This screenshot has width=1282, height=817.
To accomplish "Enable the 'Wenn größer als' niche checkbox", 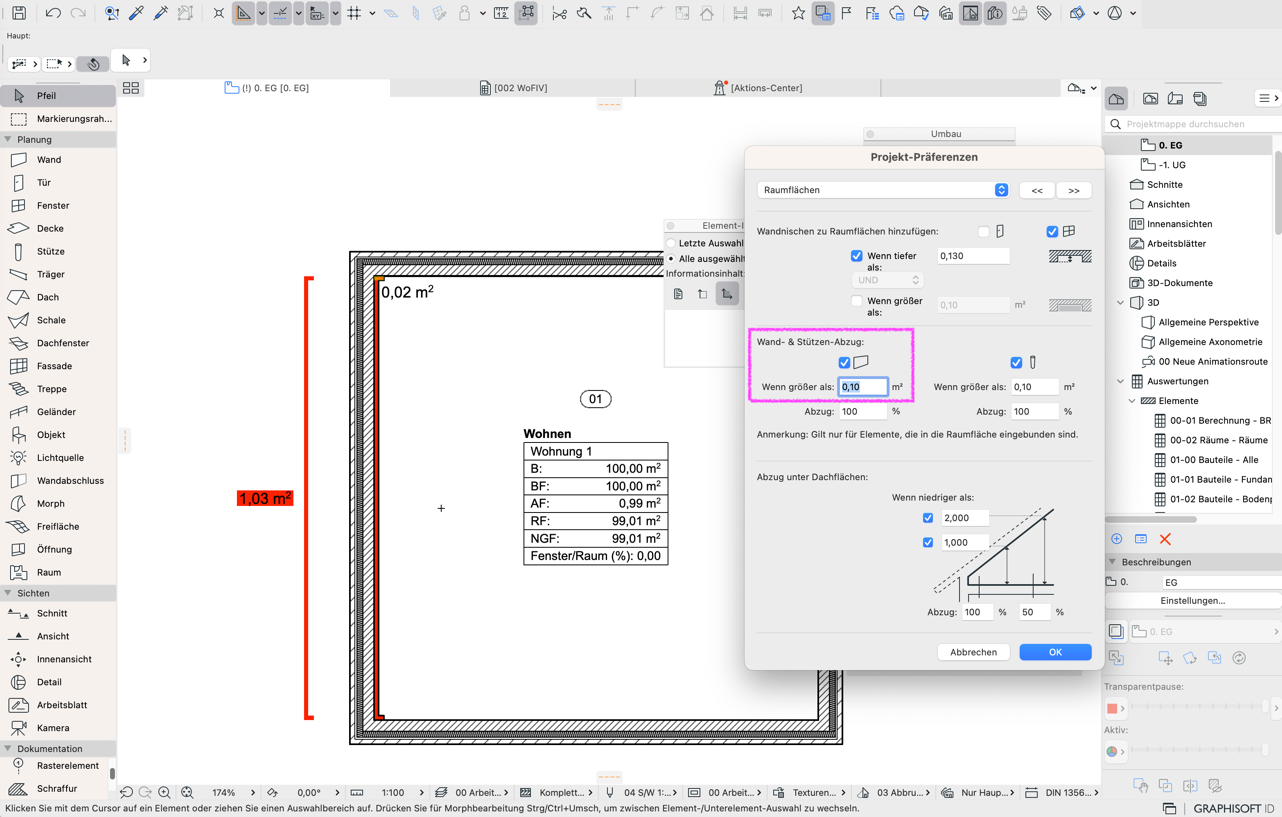I will pyautogui.click(x=856, y=300).
